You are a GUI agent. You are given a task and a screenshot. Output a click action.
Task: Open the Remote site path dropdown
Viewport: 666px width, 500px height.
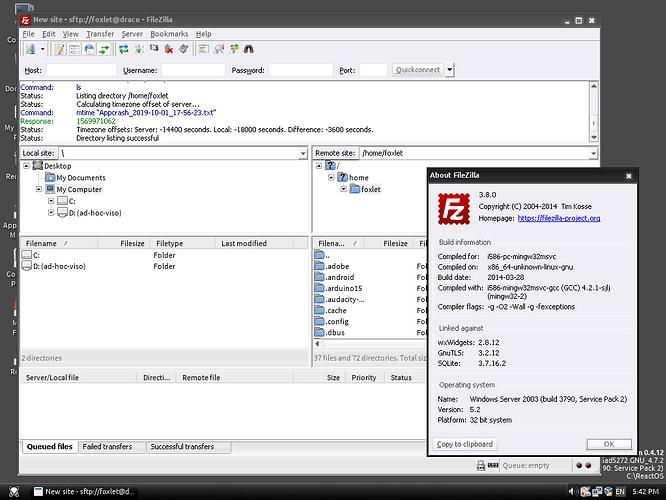coord(593,153)
